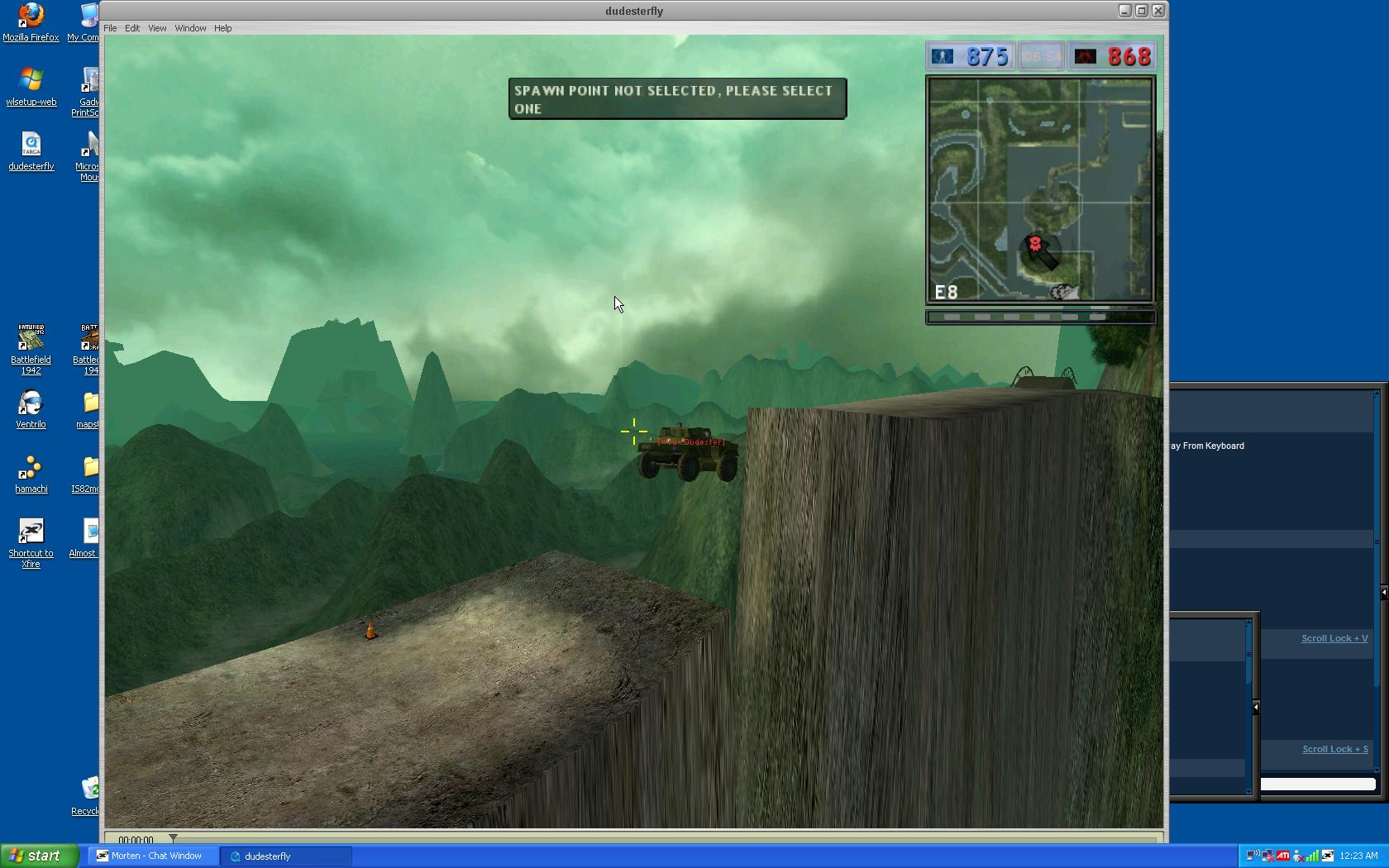Minimize the dudesterfly window
1389x868 pixels.
coord(1124,11)
